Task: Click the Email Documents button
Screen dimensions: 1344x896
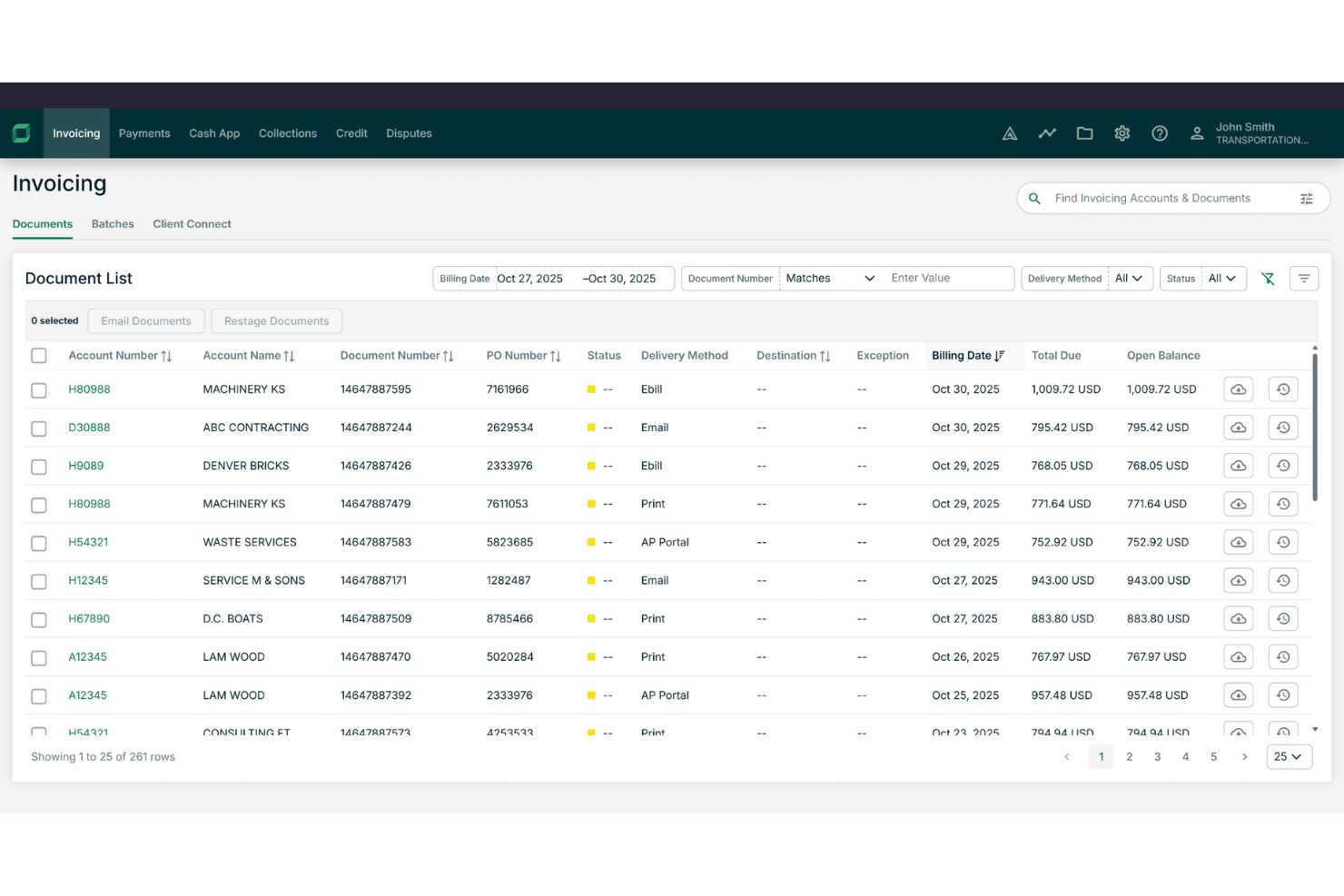Action: click(x=146, y=321)
